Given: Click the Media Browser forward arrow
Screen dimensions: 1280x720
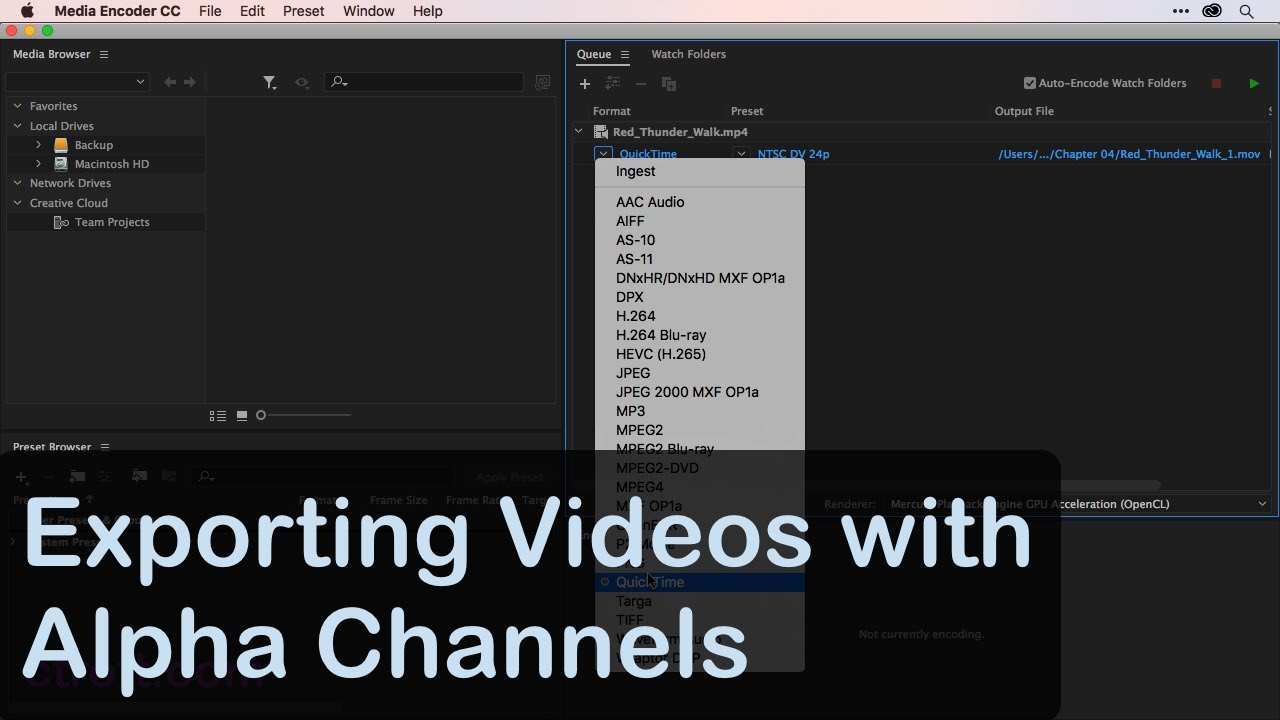Looking at the screenshot, I should point(189,82).
